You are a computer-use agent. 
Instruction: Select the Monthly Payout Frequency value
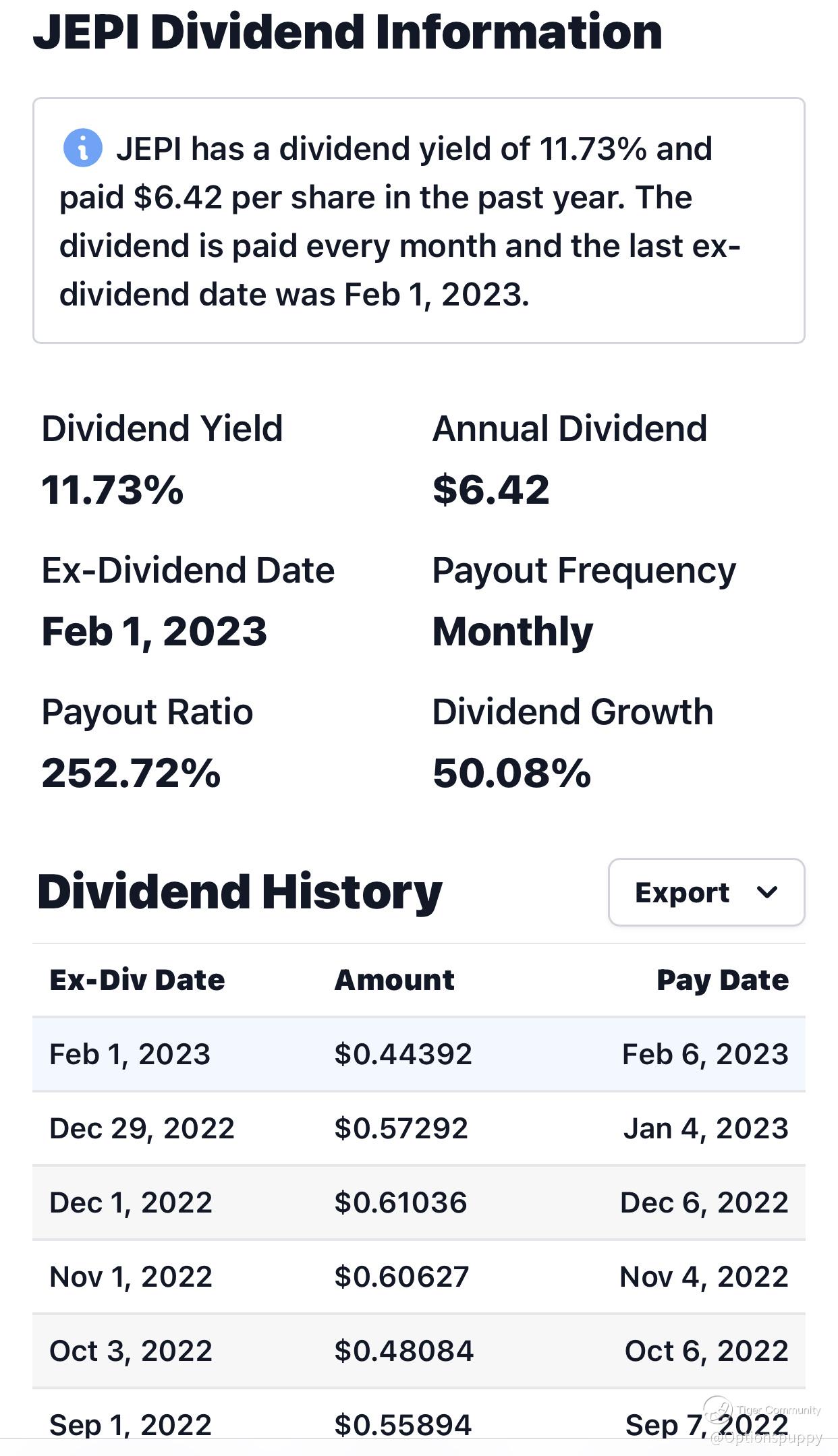(513, 632)
